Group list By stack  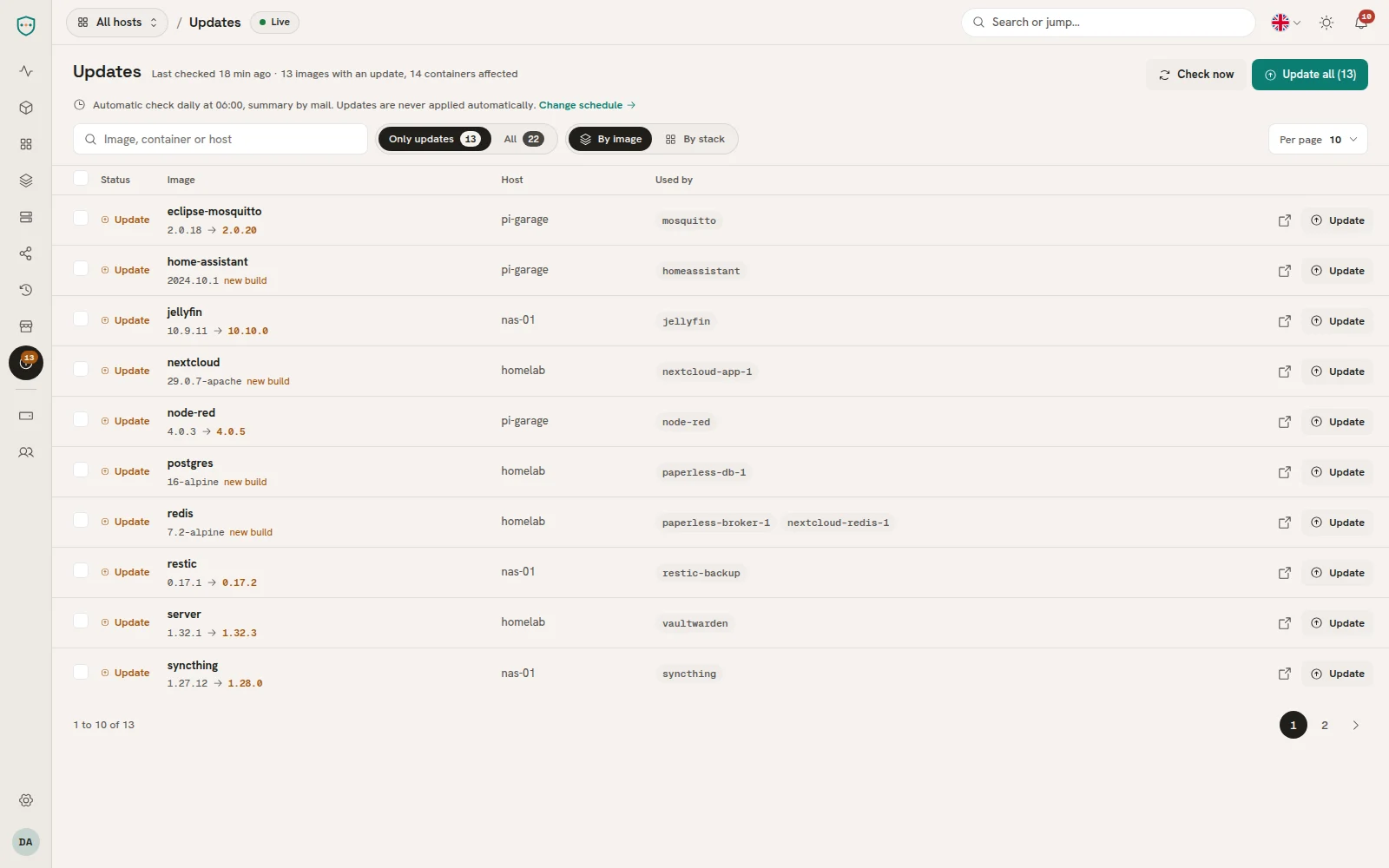(695, 140)
